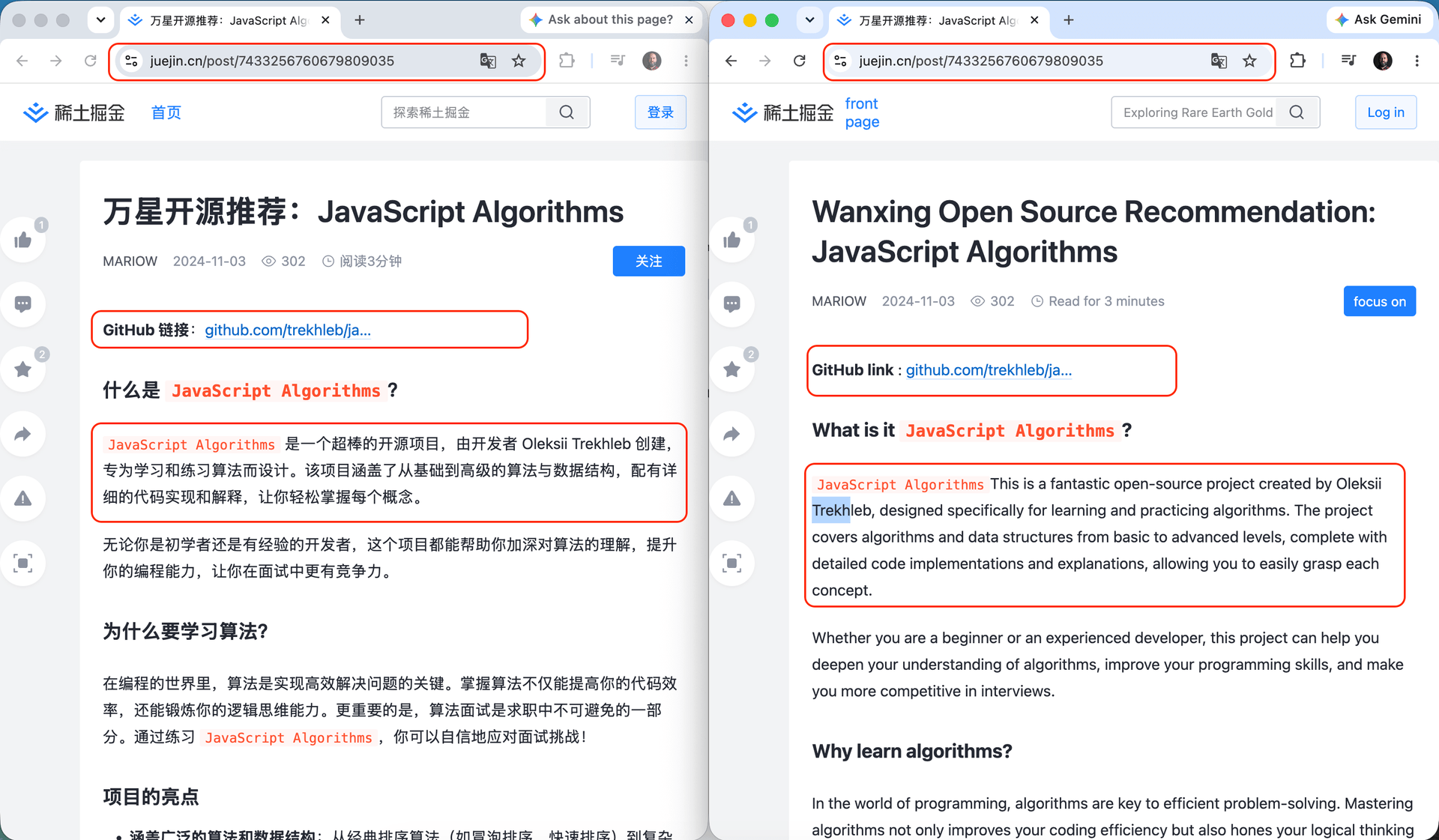Click search magnifier icon in right window
Screen dimensions: 1439x840
tap(1297, 112)
